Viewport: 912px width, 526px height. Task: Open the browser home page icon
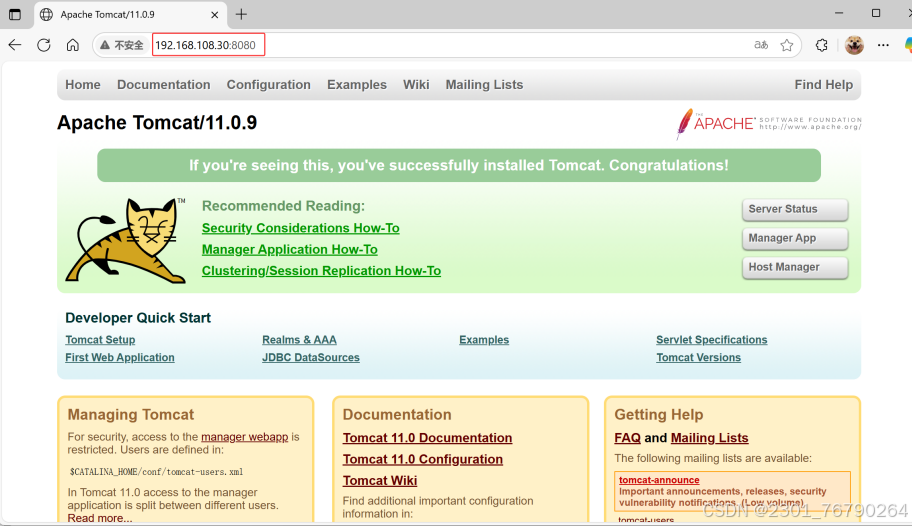click(x=73, y=45)
